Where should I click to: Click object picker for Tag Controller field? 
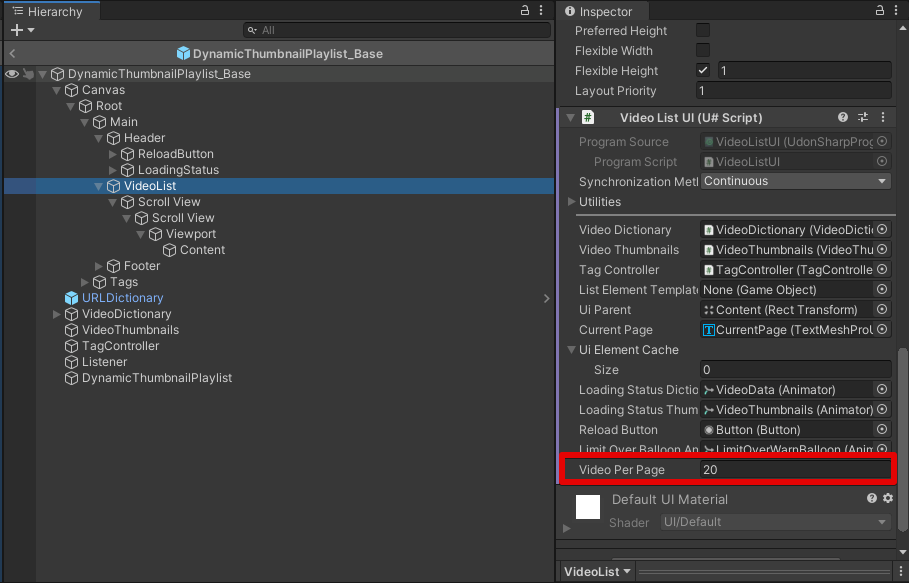click(882, 270)
